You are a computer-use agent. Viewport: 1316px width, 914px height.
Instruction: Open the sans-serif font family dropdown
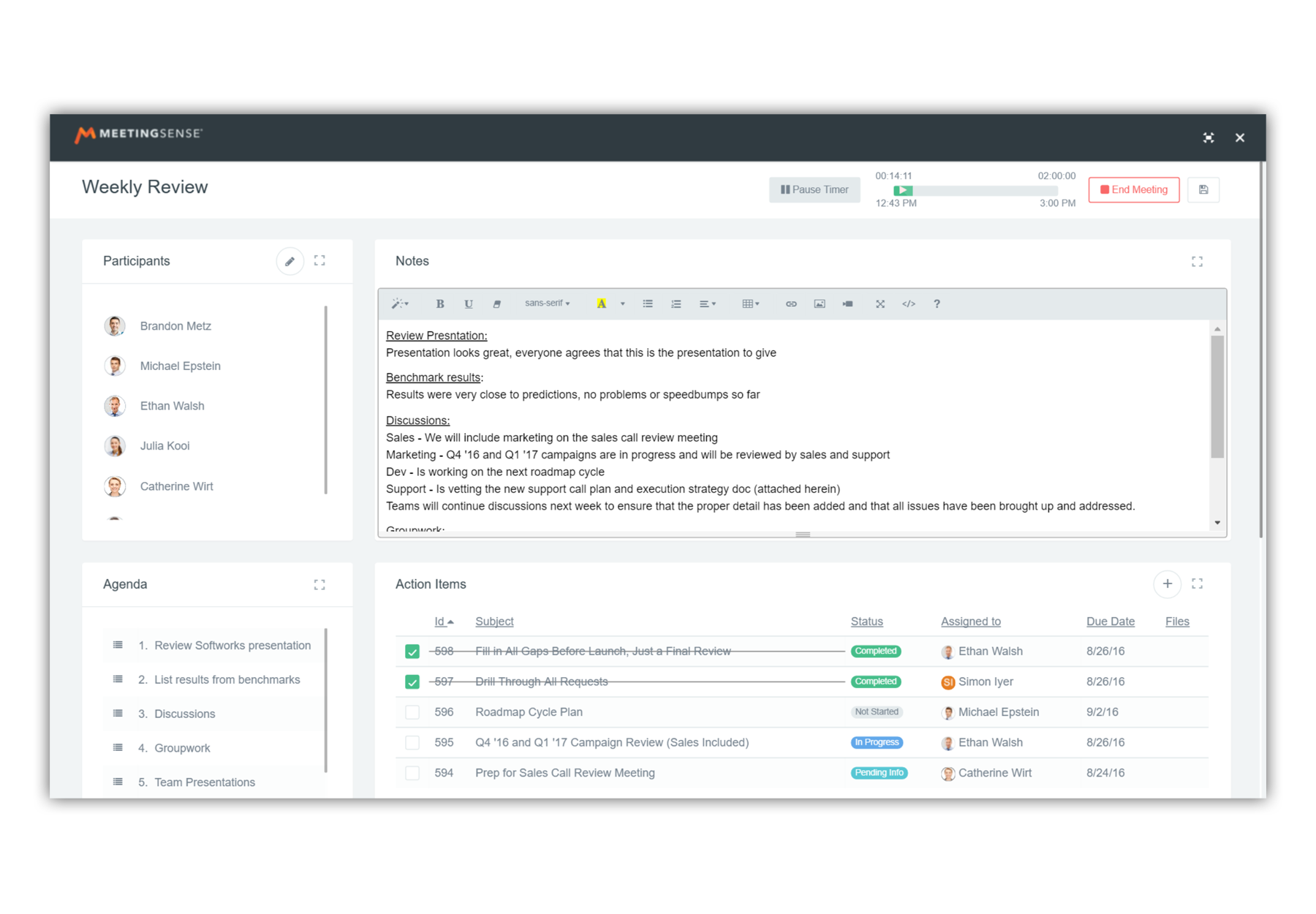point(547,303)
